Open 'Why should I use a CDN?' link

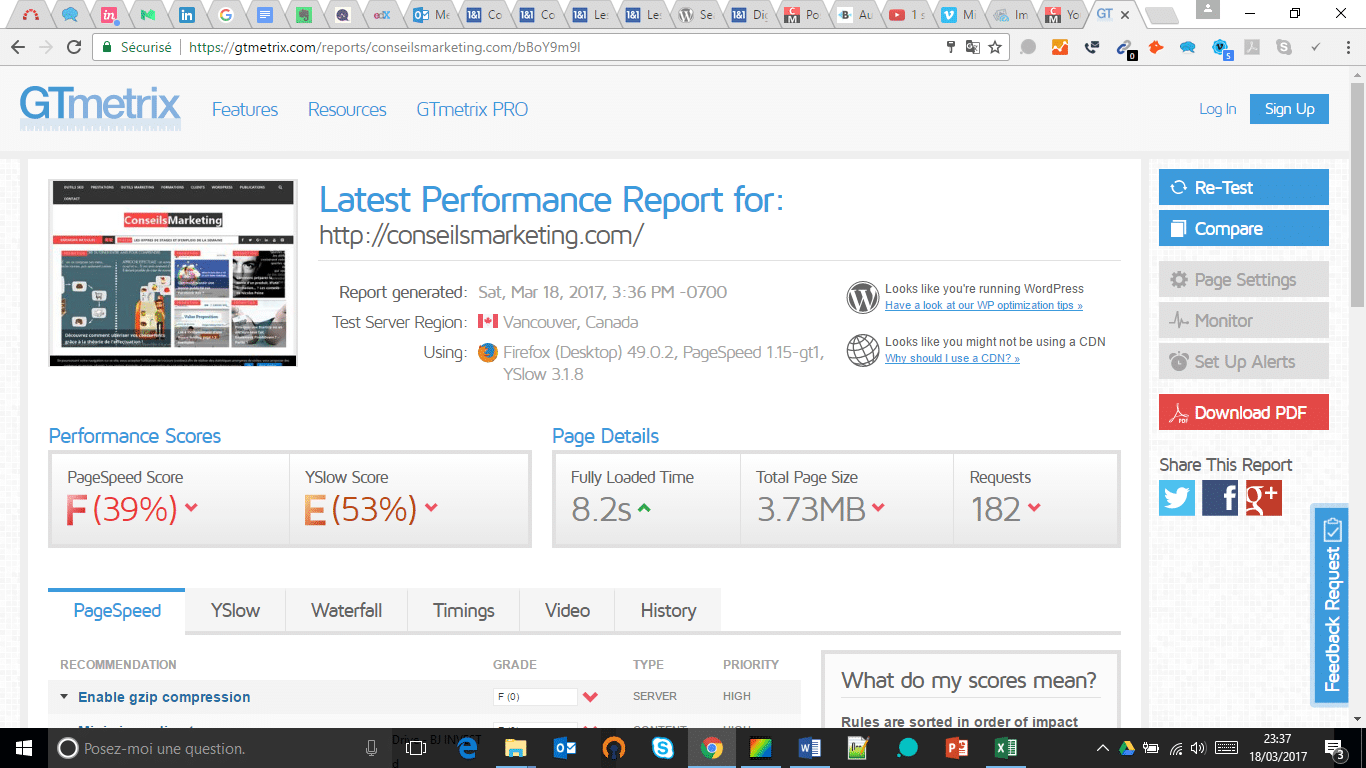click(x=952, y=359)
